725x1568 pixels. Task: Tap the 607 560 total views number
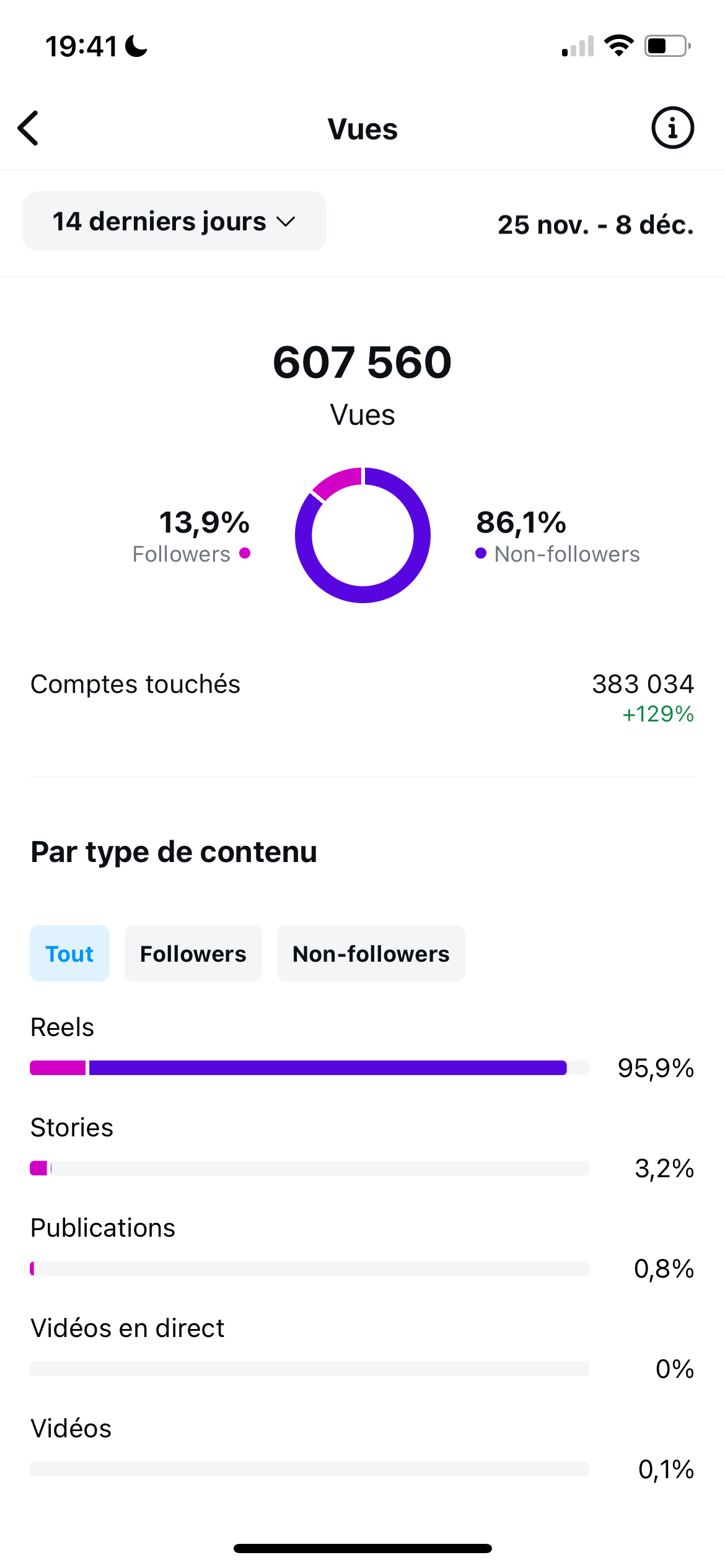[362, 362]
